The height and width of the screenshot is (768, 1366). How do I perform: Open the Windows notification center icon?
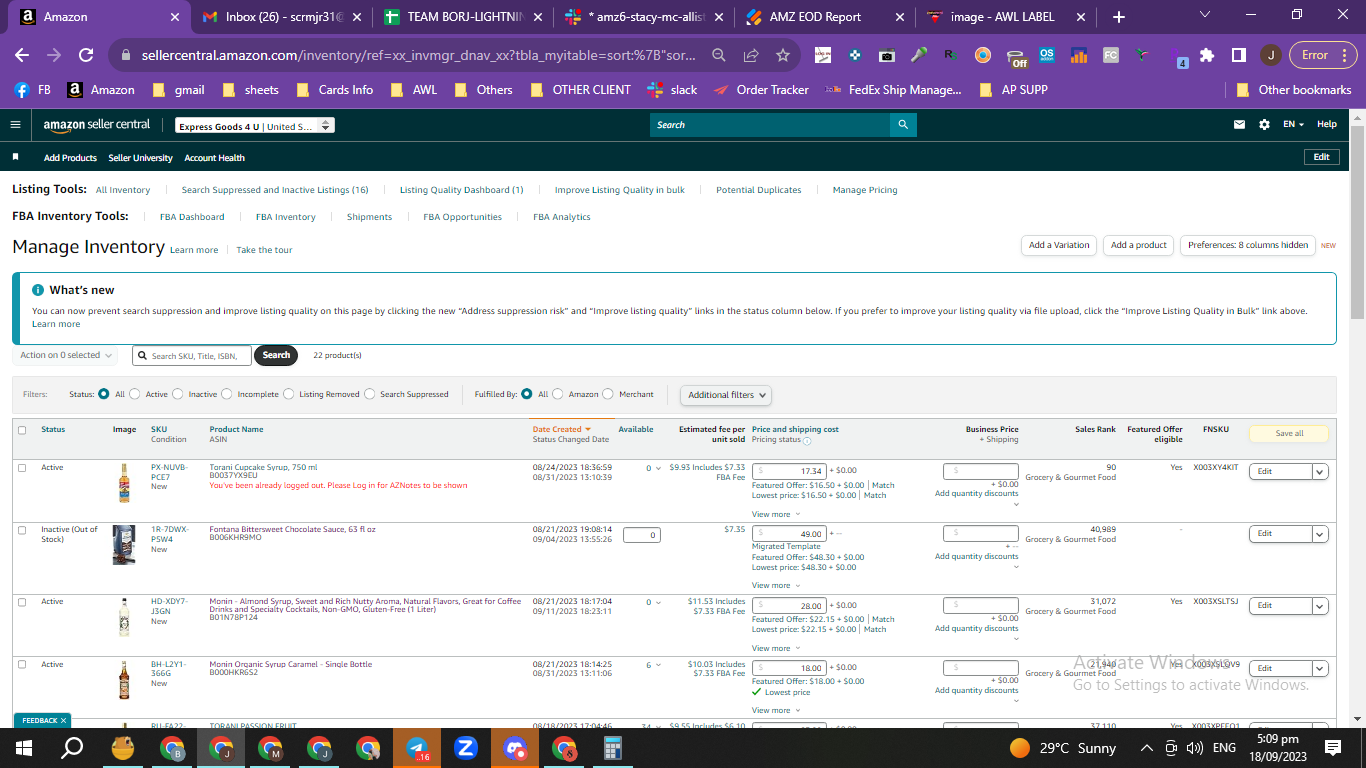tap(1333, 748)
